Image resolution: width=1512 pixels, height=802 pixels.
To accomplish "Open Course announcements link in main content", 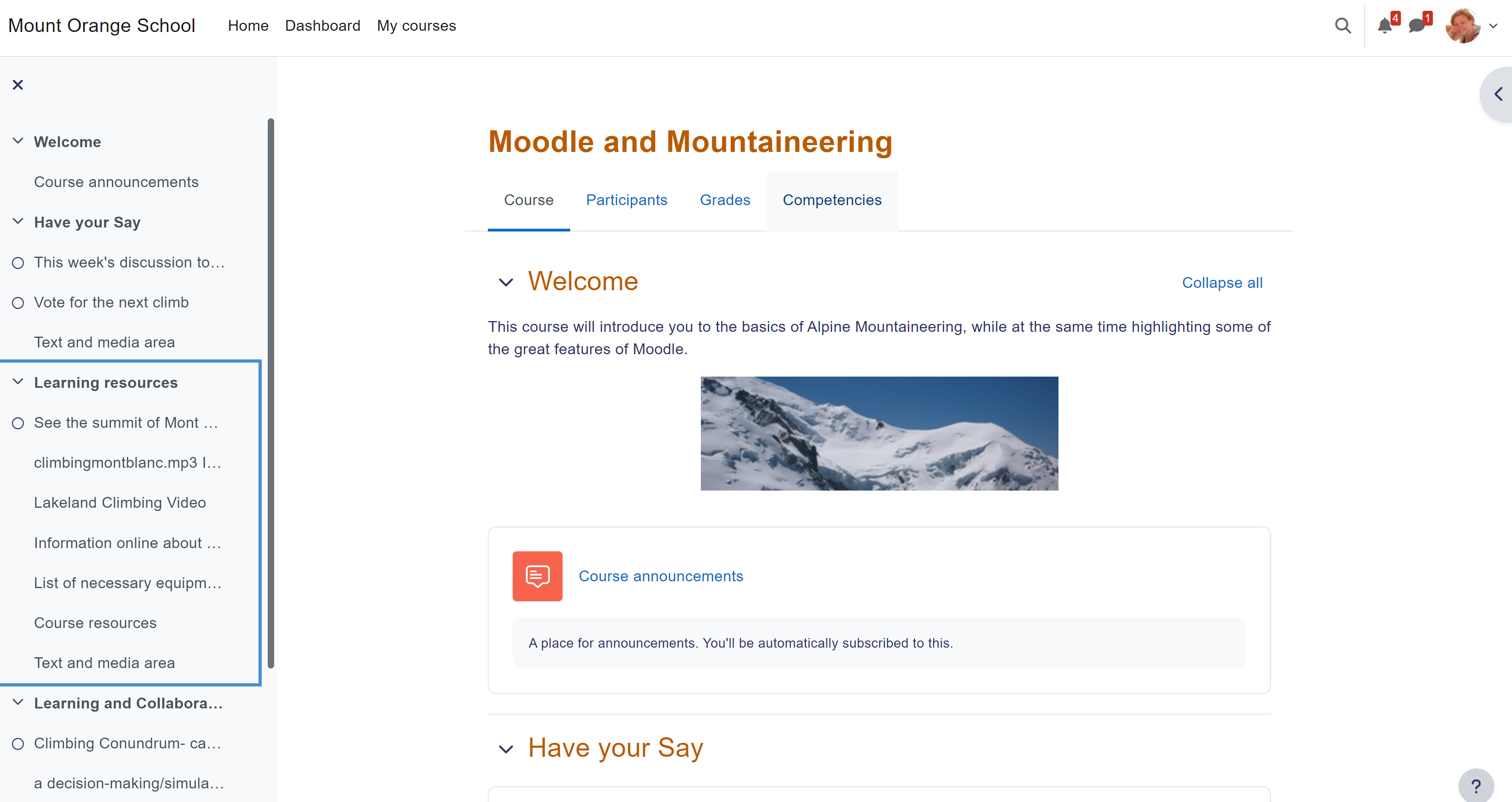I will (x=661, y=577).
